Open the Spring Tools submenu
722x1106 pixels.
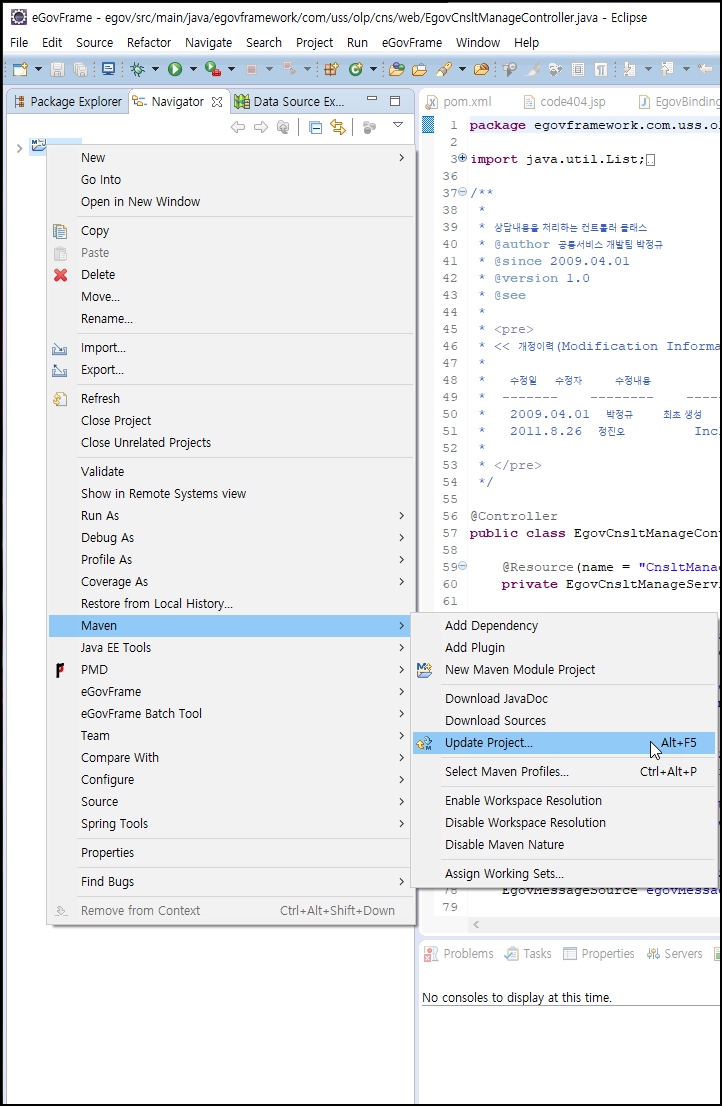click(231, 823)
